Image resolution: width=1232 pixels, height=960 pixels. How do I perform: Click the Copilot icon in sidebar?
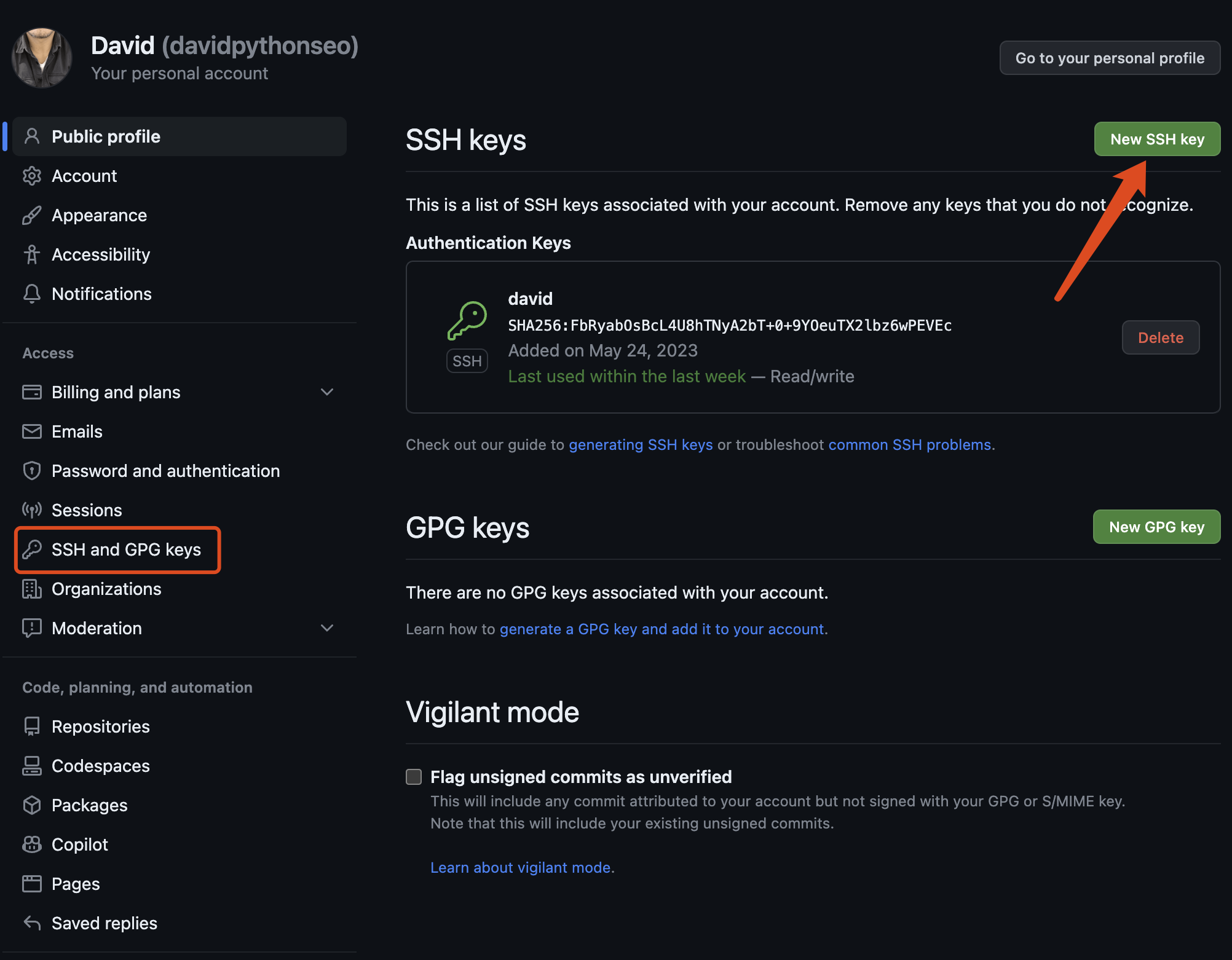pos(32,844)
